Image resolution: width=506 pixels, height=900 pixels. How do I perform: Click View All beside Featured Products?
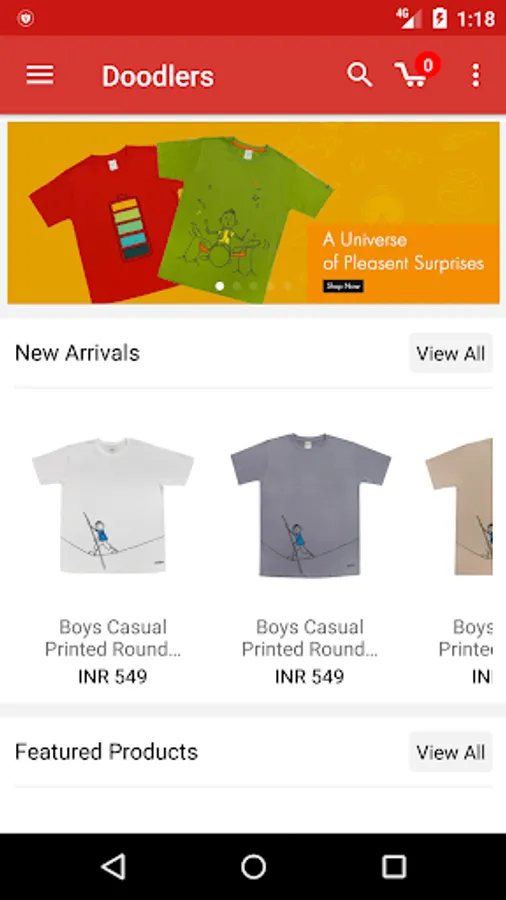[451, 752]
